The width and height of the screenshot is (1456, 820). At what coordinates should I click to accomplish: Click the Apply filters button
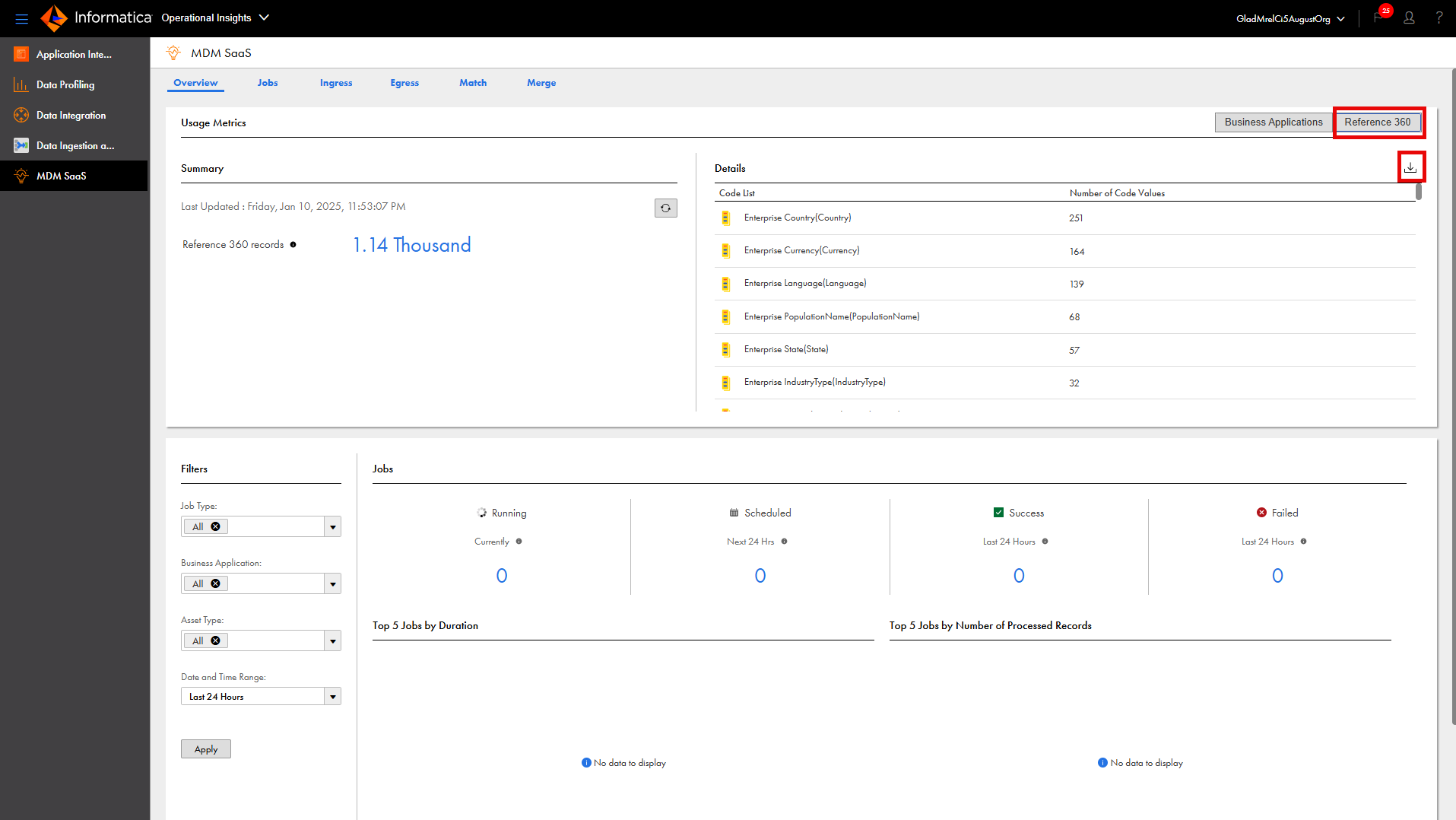[x=206, y=749]
